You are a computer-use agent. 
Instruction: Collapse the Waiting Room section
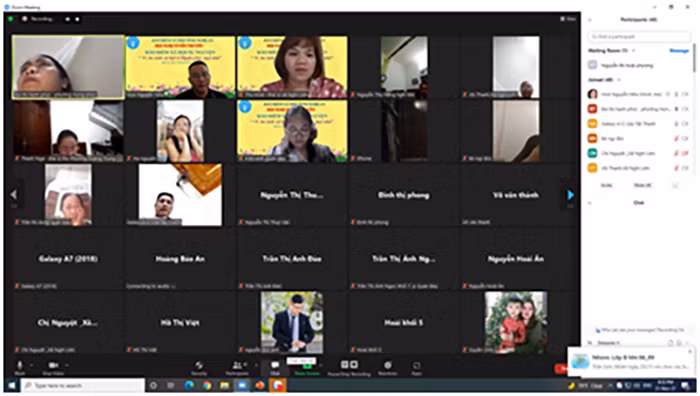point(633,50)
